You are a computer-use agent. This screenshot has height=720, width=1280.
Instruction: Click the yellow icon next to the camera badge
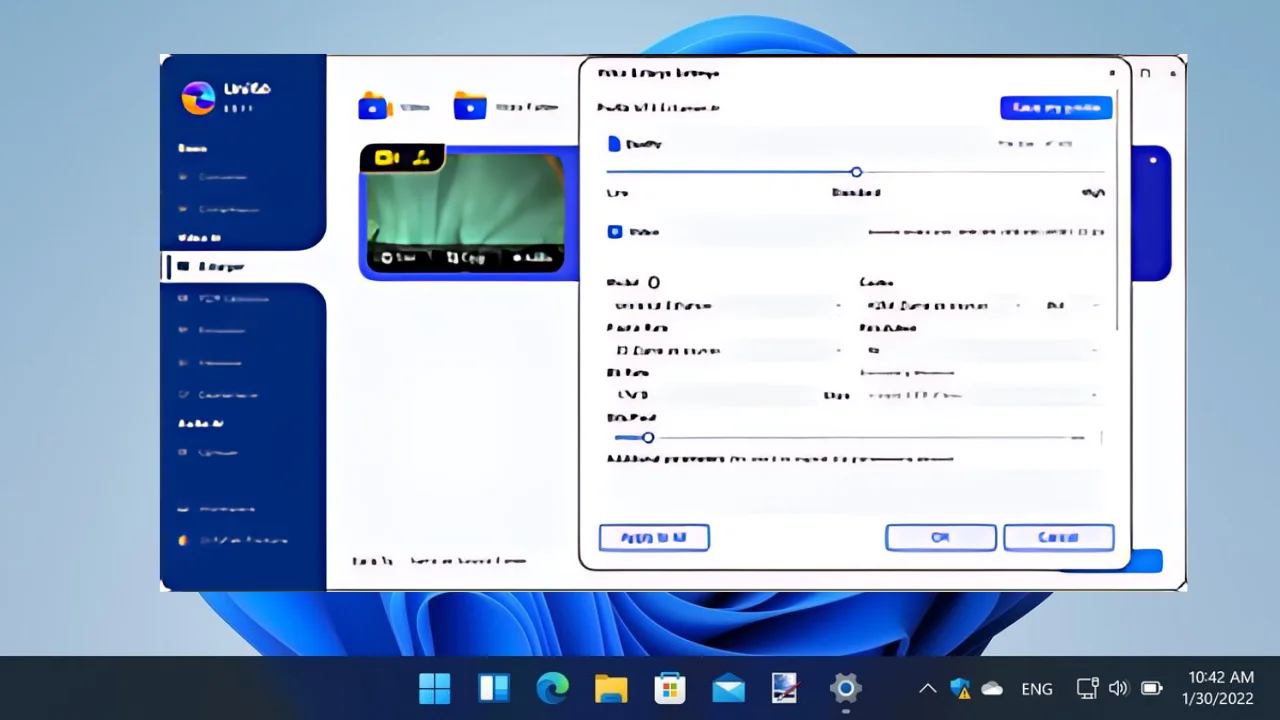pyautogui.click(x=422, y=157)
